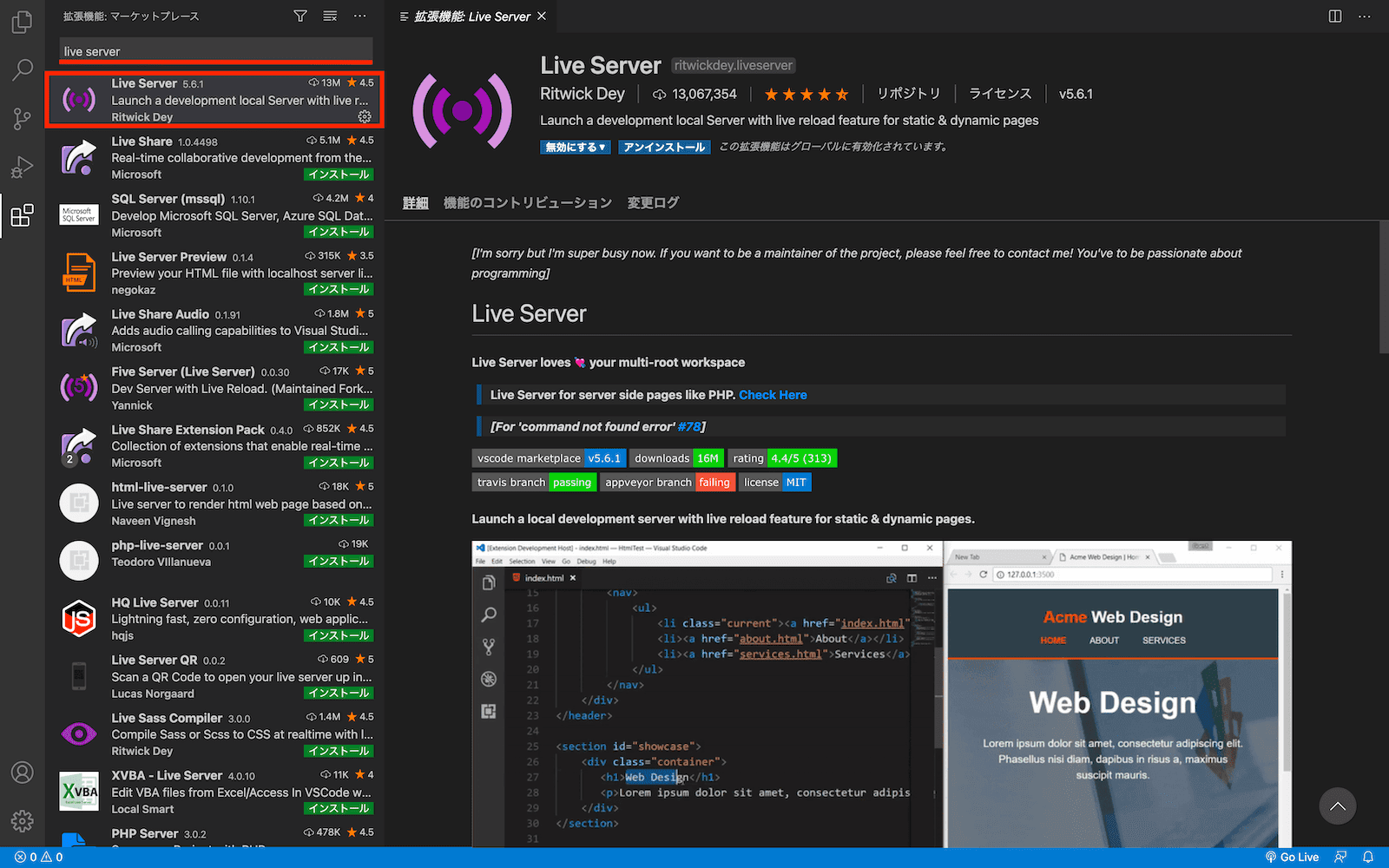Open the Accounts icon in activity bar
This screenshot has height=868, width=1389.
tap(23, 773)
